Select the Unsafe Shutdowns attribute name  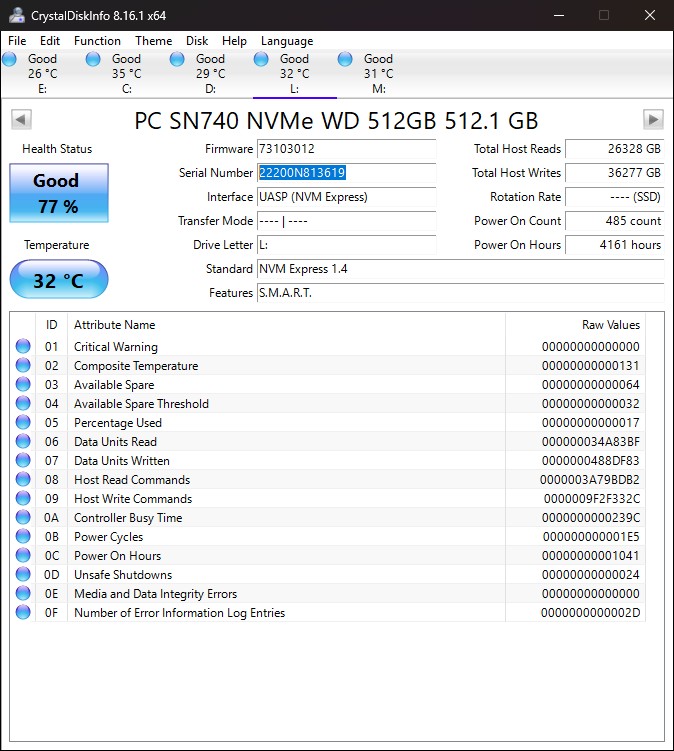point(123,575)
